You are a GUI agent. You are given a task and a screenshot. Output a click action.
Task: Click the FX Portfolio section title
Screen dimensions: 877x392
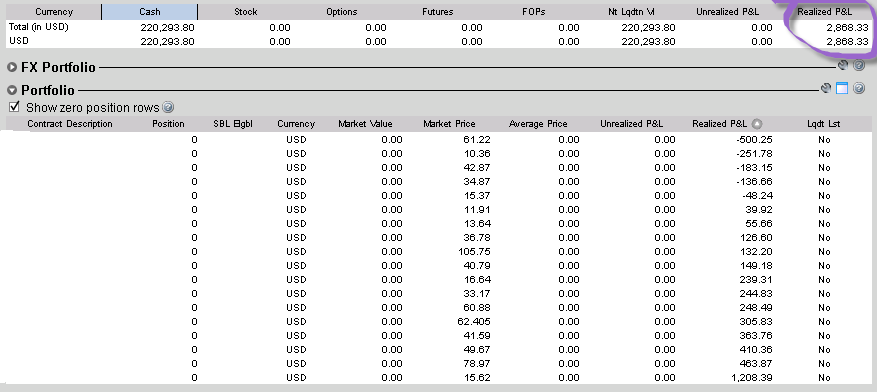tap(58, 68)
